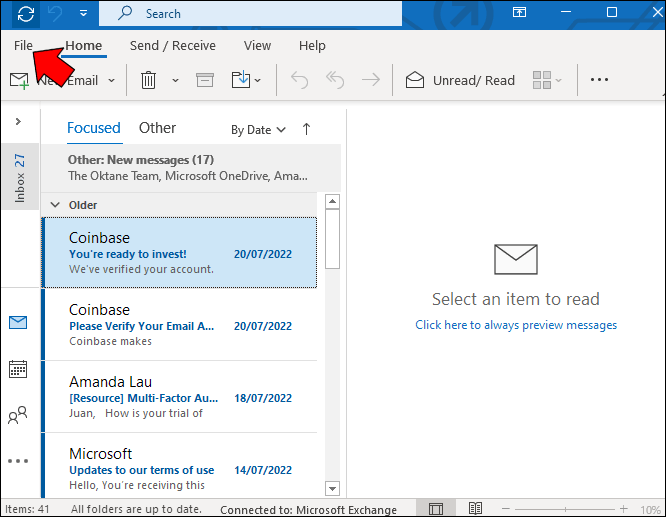Click the Delete trash can icon

[x=148, y=80]
